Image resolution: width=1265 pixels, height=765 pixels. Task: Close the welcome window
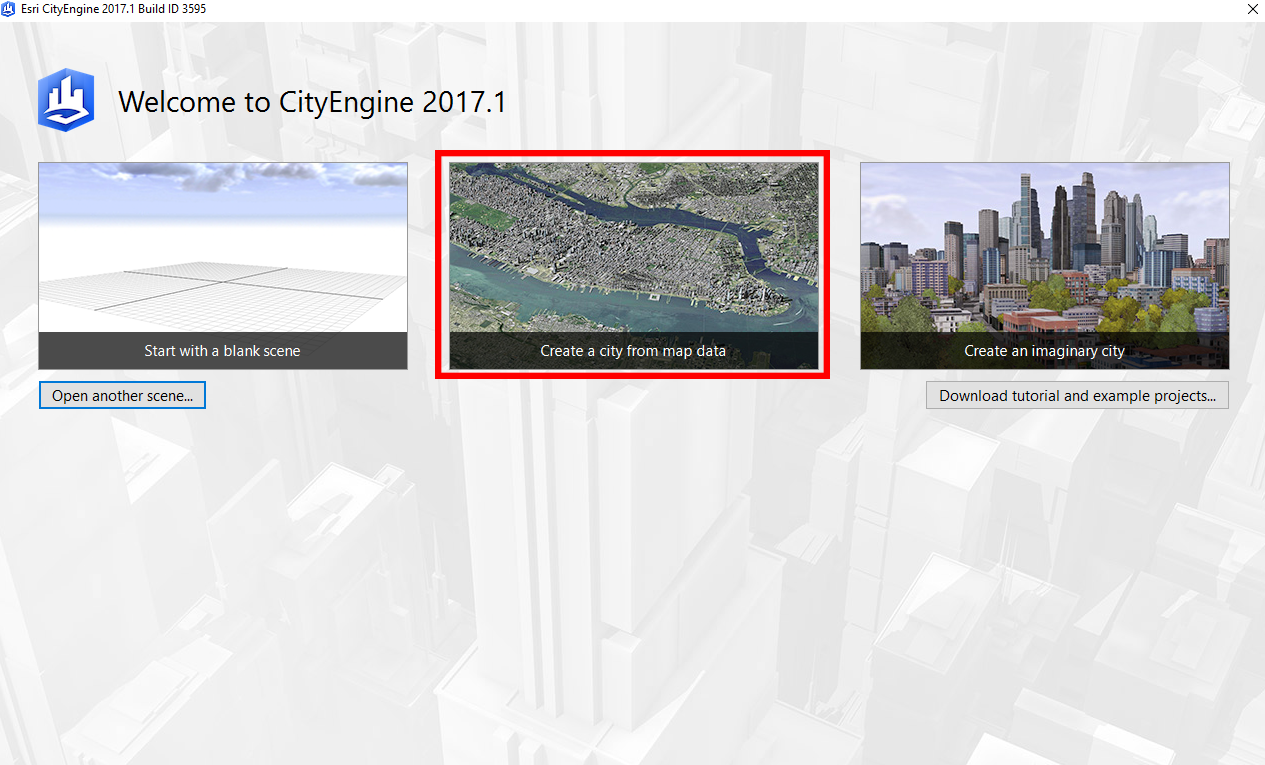(1252, 9)
